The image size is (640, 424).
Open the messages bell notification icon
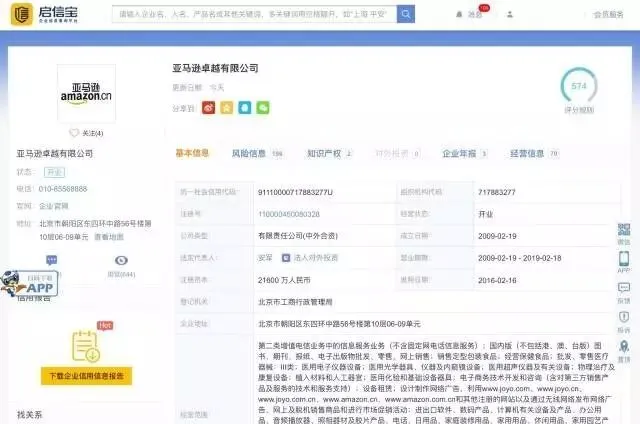coord(459,14)
